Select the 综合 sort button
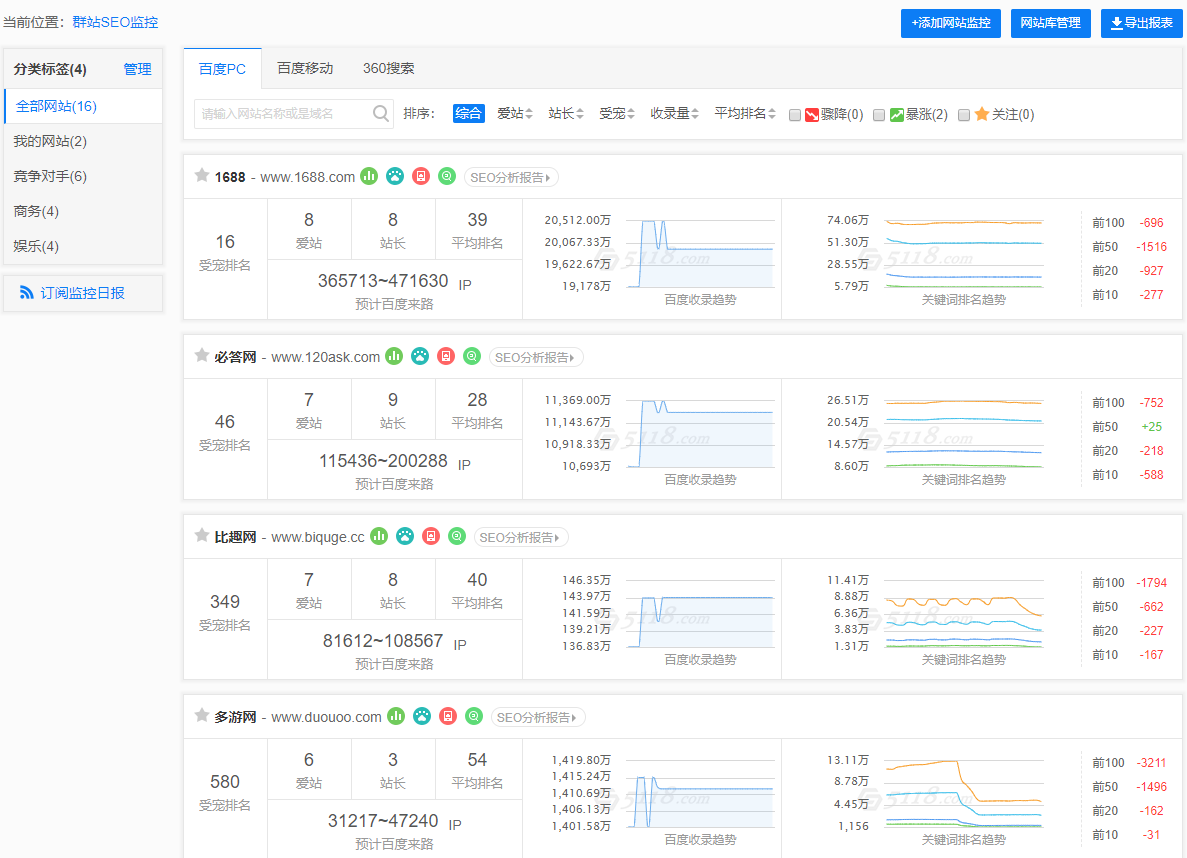Screen dimensions: 1187x858 click(469, 114)
